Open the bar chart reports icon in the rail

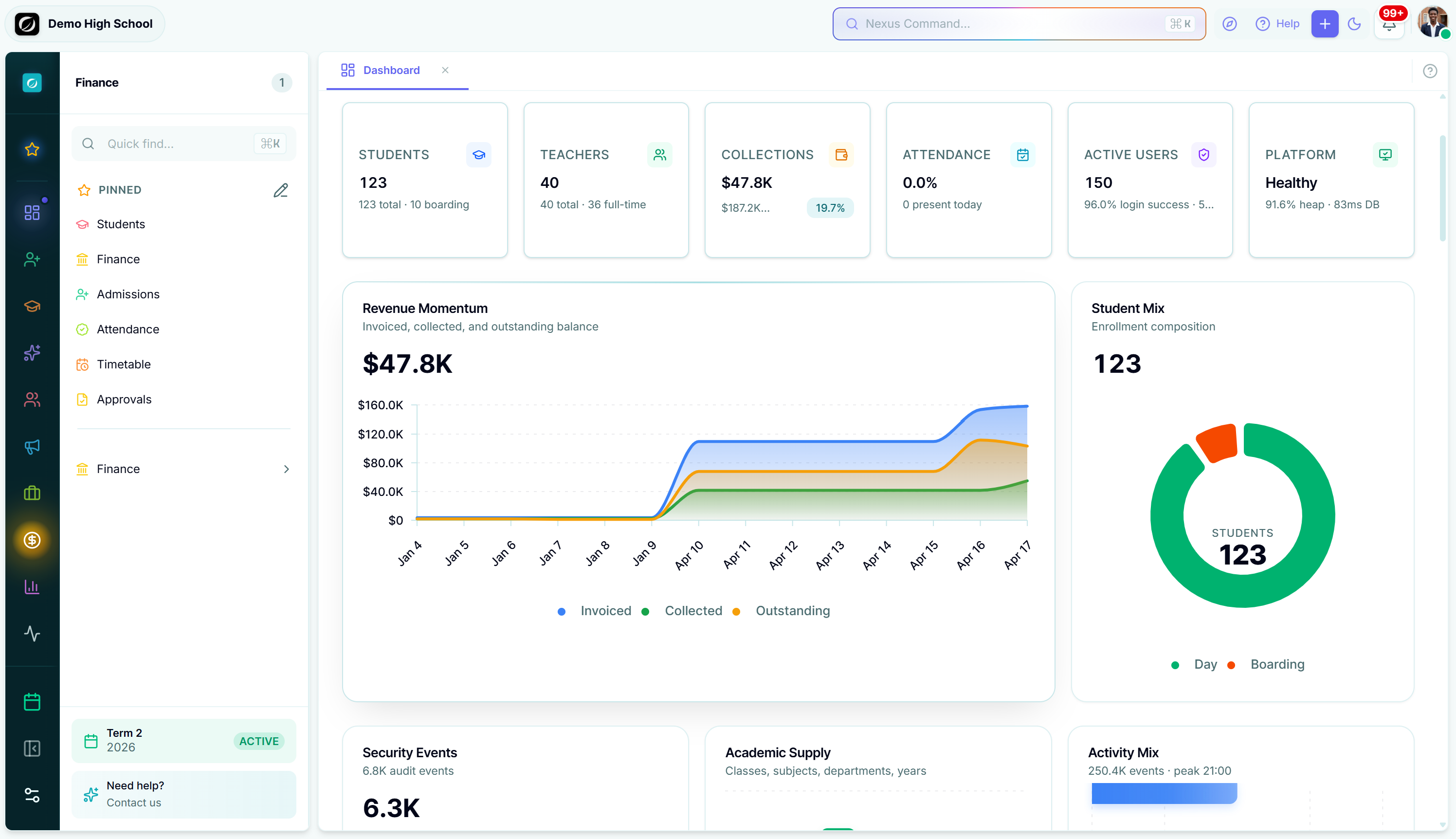(32, 586)
